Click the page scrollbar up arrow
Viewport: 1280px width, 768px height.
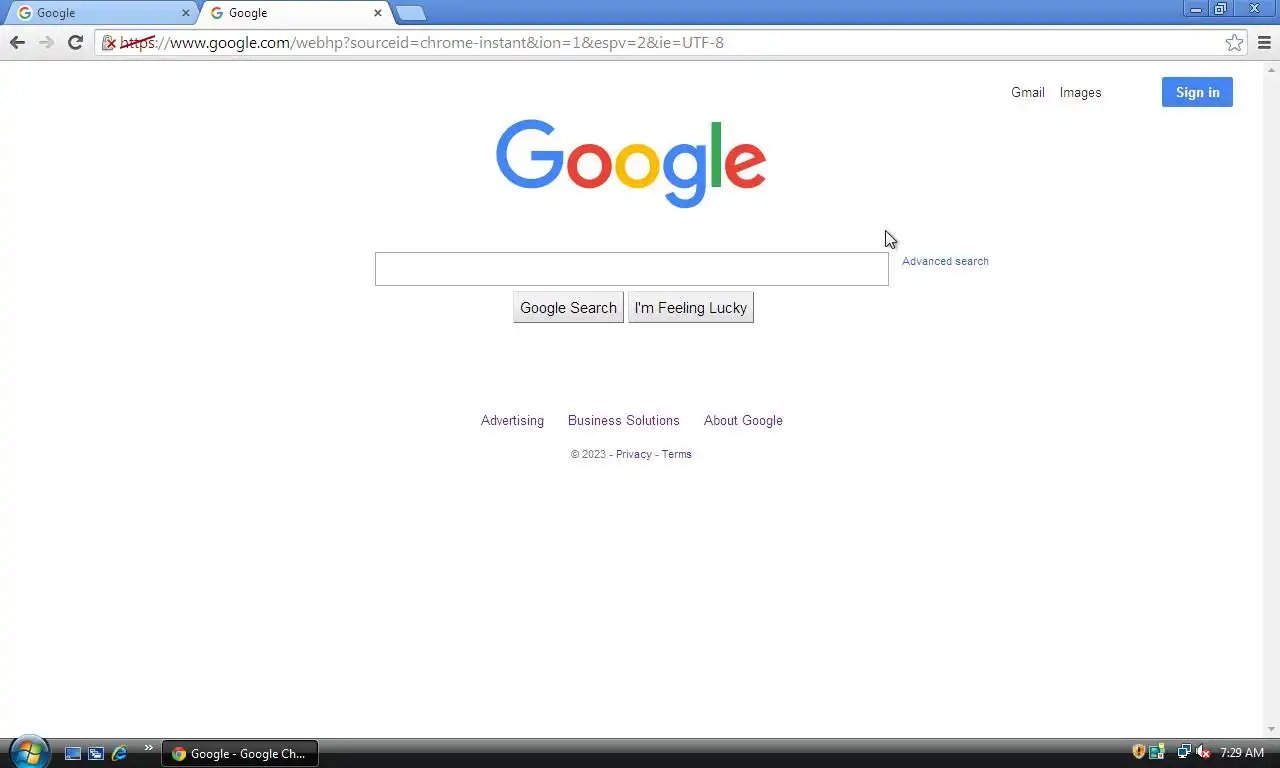coord(1272,68)
